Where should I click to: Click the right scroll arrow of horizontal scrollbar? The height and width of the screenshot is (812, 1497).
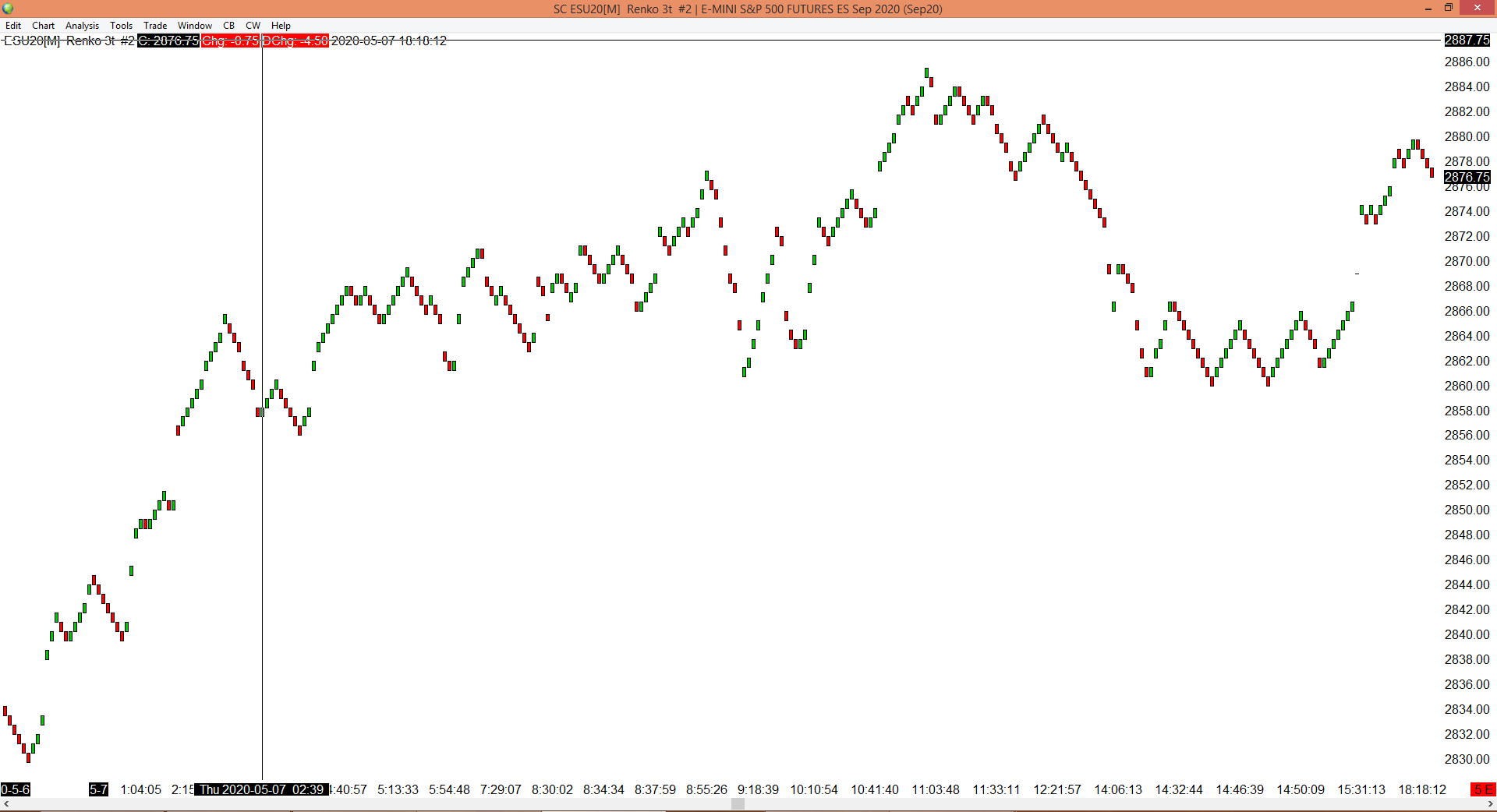[1490, 804]
